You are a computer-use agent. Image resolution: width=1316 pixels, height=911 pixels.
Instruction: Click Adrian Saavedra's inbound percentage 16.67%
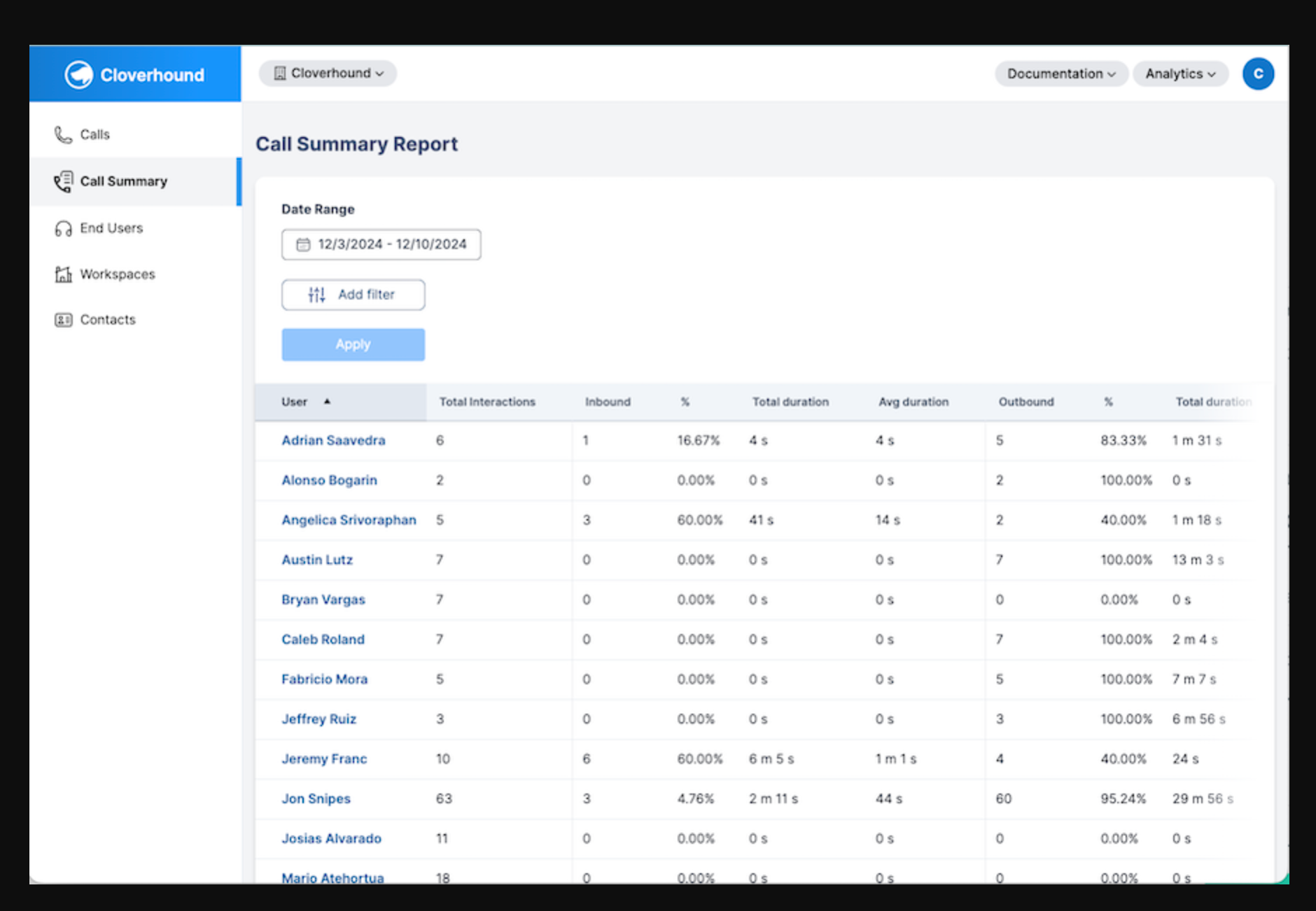pos(699,440)
